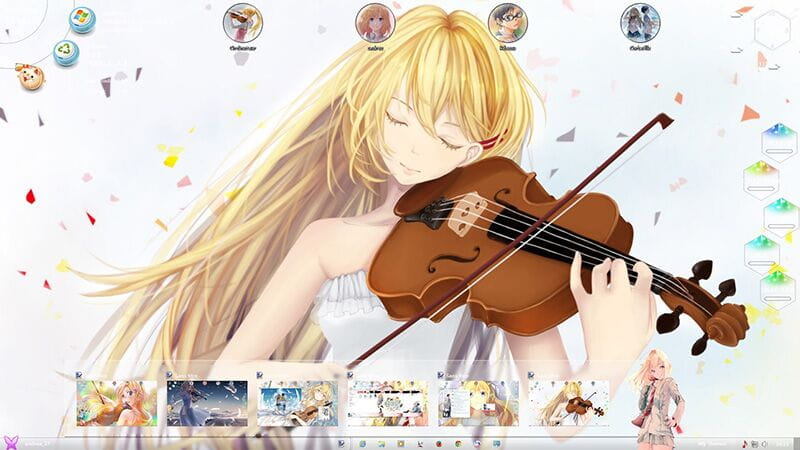This screenshot has height=450, width=800.
Task: Click the volume speaker tray icon
Action: pyautogui.click(x=763, y=442)
